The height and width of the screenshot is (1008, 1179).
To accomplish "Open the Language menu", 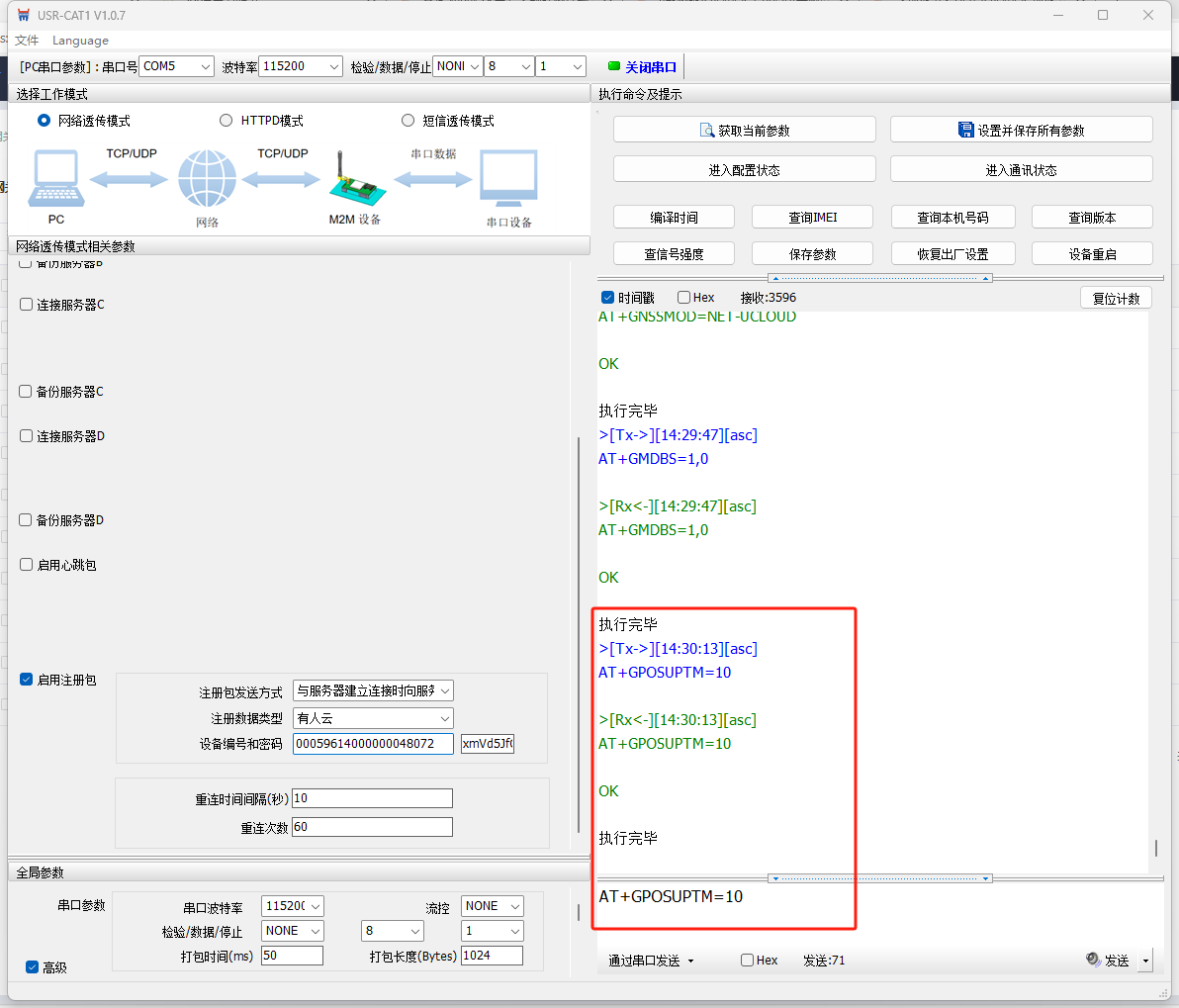I will pos(80,41).
